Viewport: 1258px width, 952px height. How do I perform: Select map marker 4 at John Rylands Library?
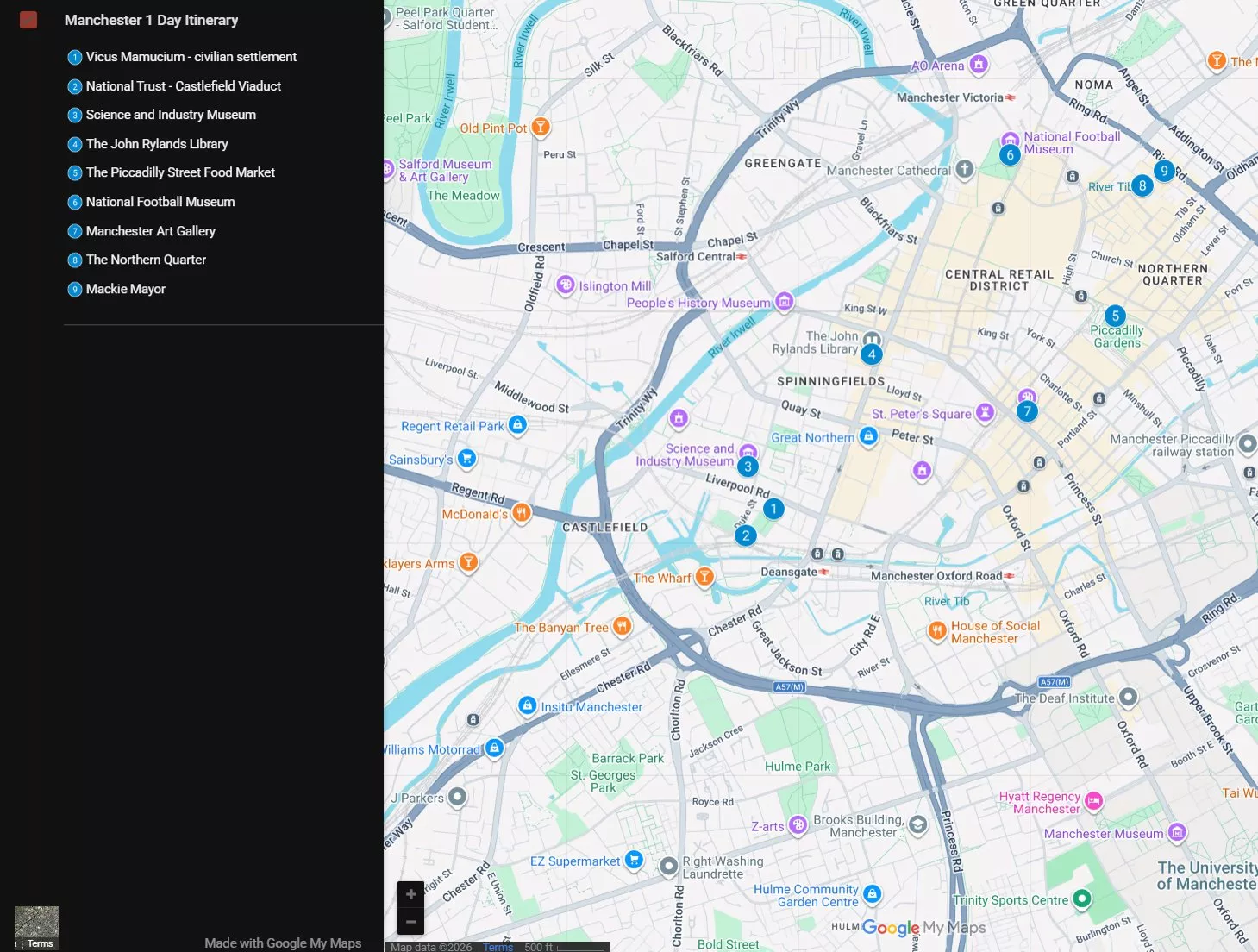(x=872, y=354)
